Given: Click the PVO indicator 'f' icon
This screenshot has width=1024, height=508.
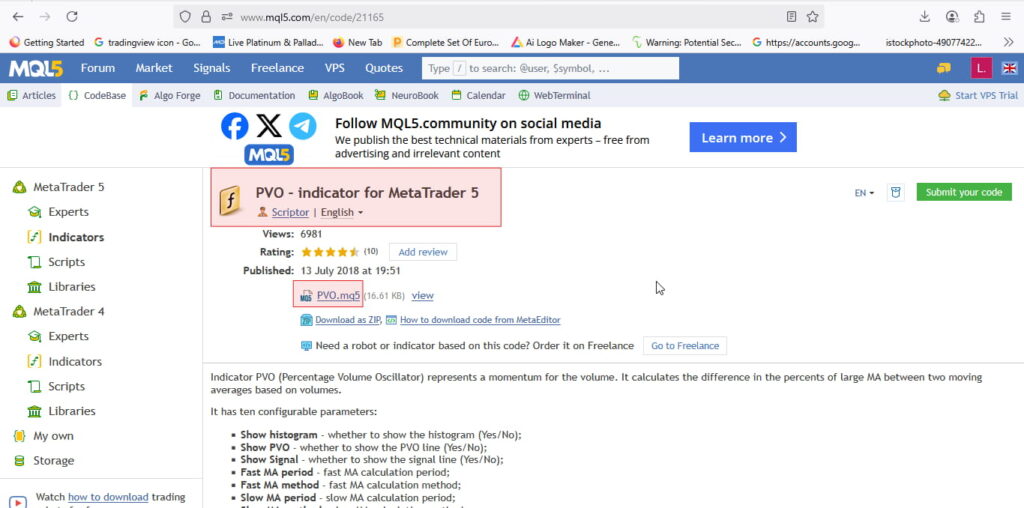Looking at the screenshot, I should (229, 200).
